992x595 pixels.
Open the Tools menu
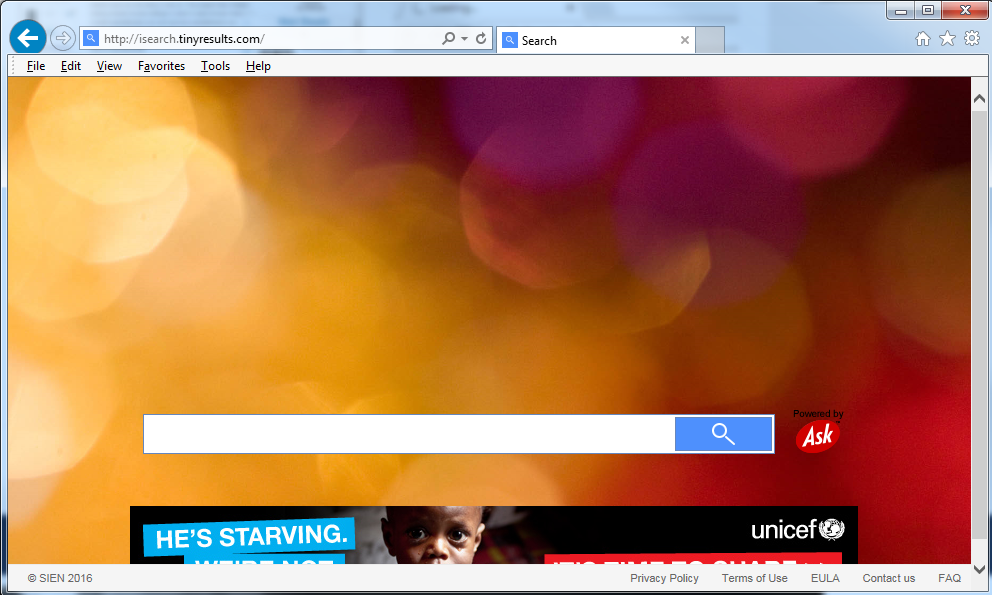215,66
